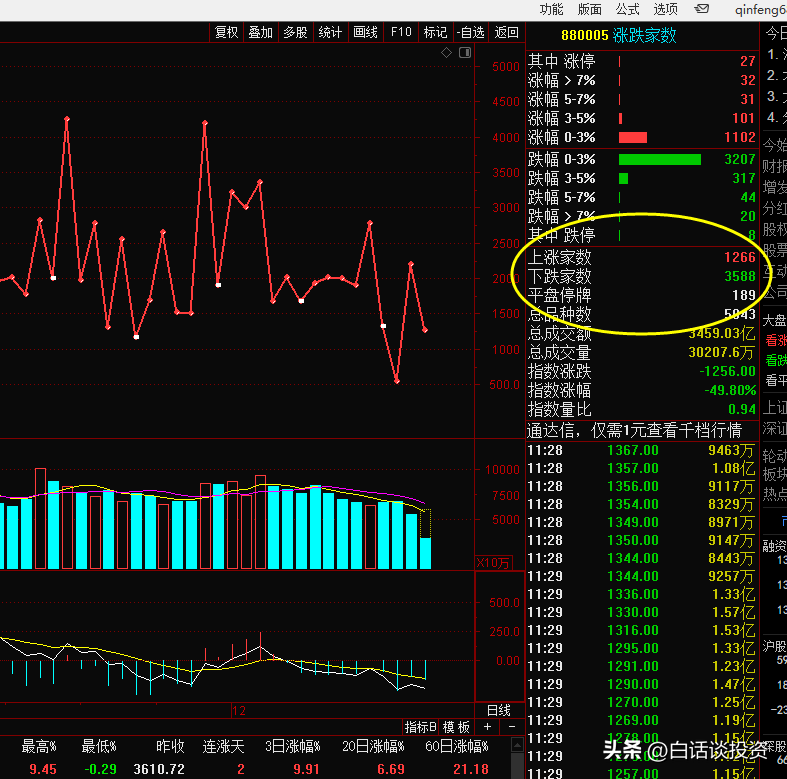This screenshot has width=787, height=779.
Task: Select the 多股 multi-stock button
Action: [296, 33]
